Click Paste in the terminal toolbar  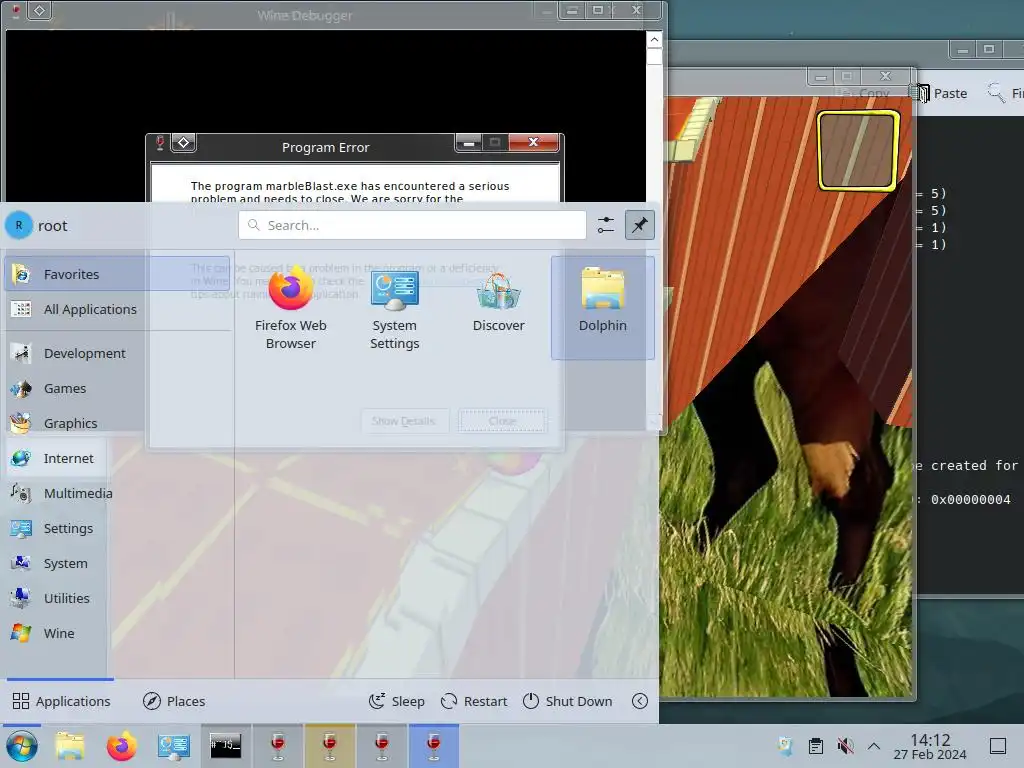click(x=941, y=93)
